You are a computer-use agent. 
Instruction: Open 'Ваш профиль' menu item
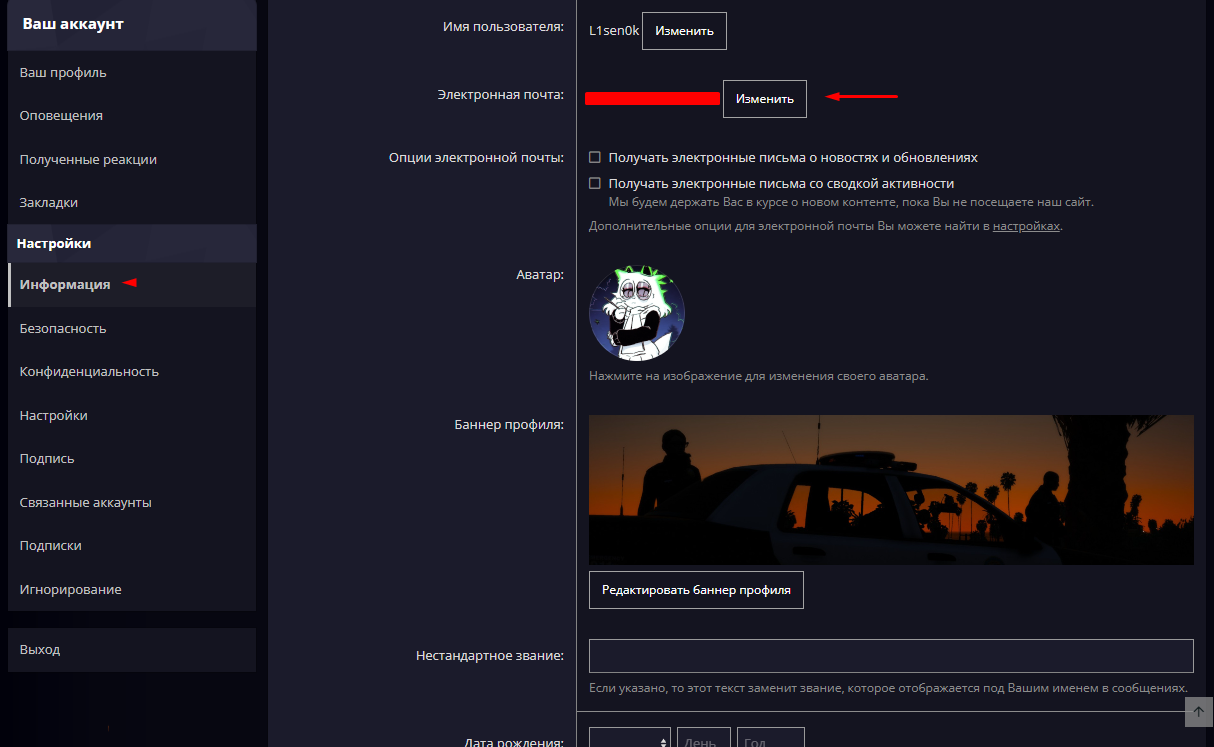[63, 72]
